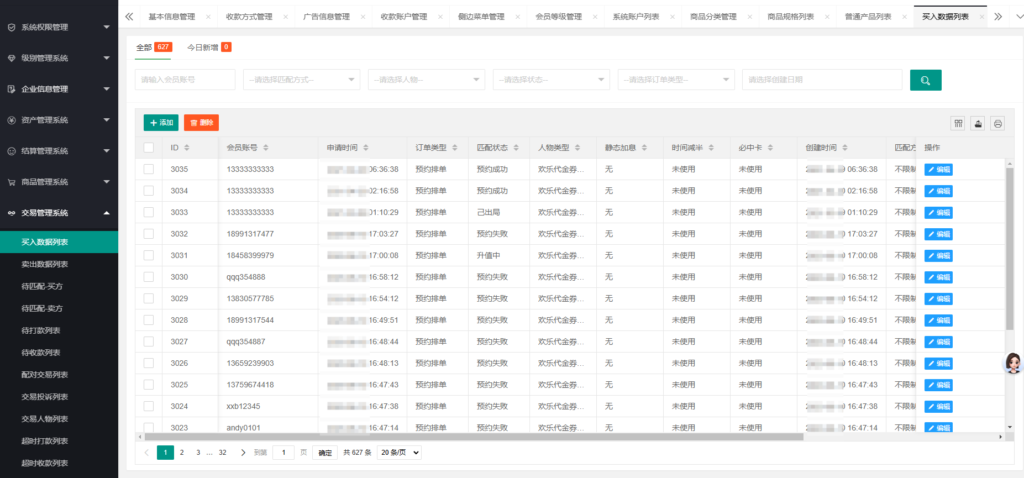The width and height of the screenshot is (1024, 478).
Task: Click the 确定 page jump button
Action: tap(325, 453)
